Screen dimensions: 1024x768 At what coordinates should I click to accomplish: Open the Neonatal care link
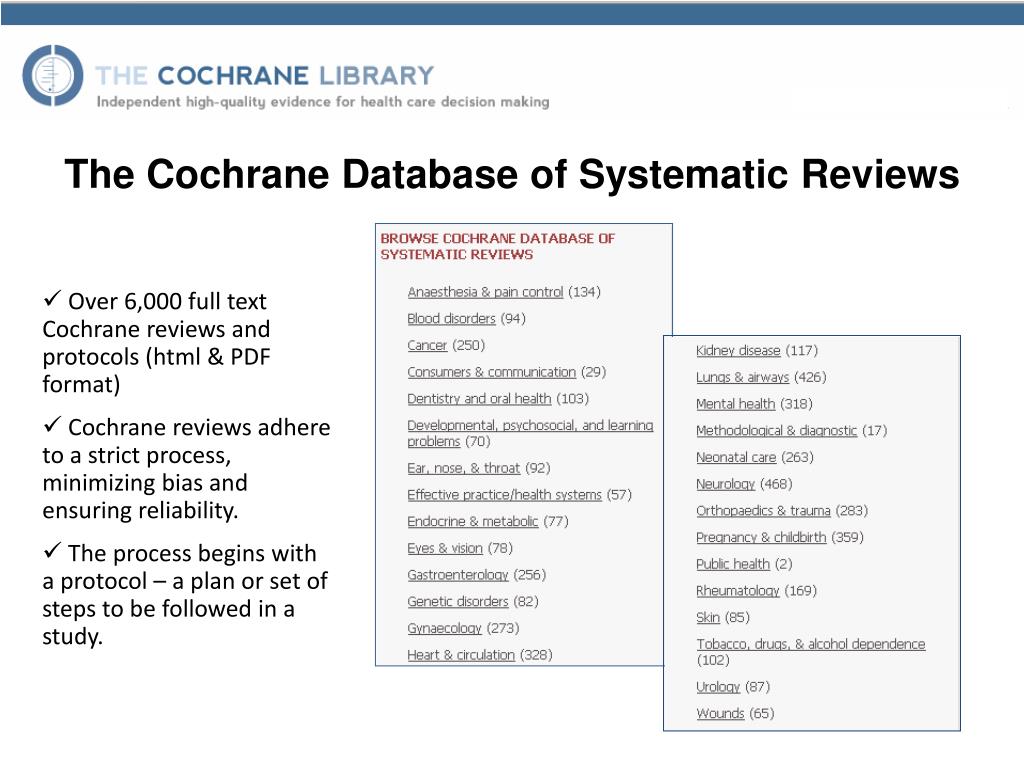coord(736,457)
